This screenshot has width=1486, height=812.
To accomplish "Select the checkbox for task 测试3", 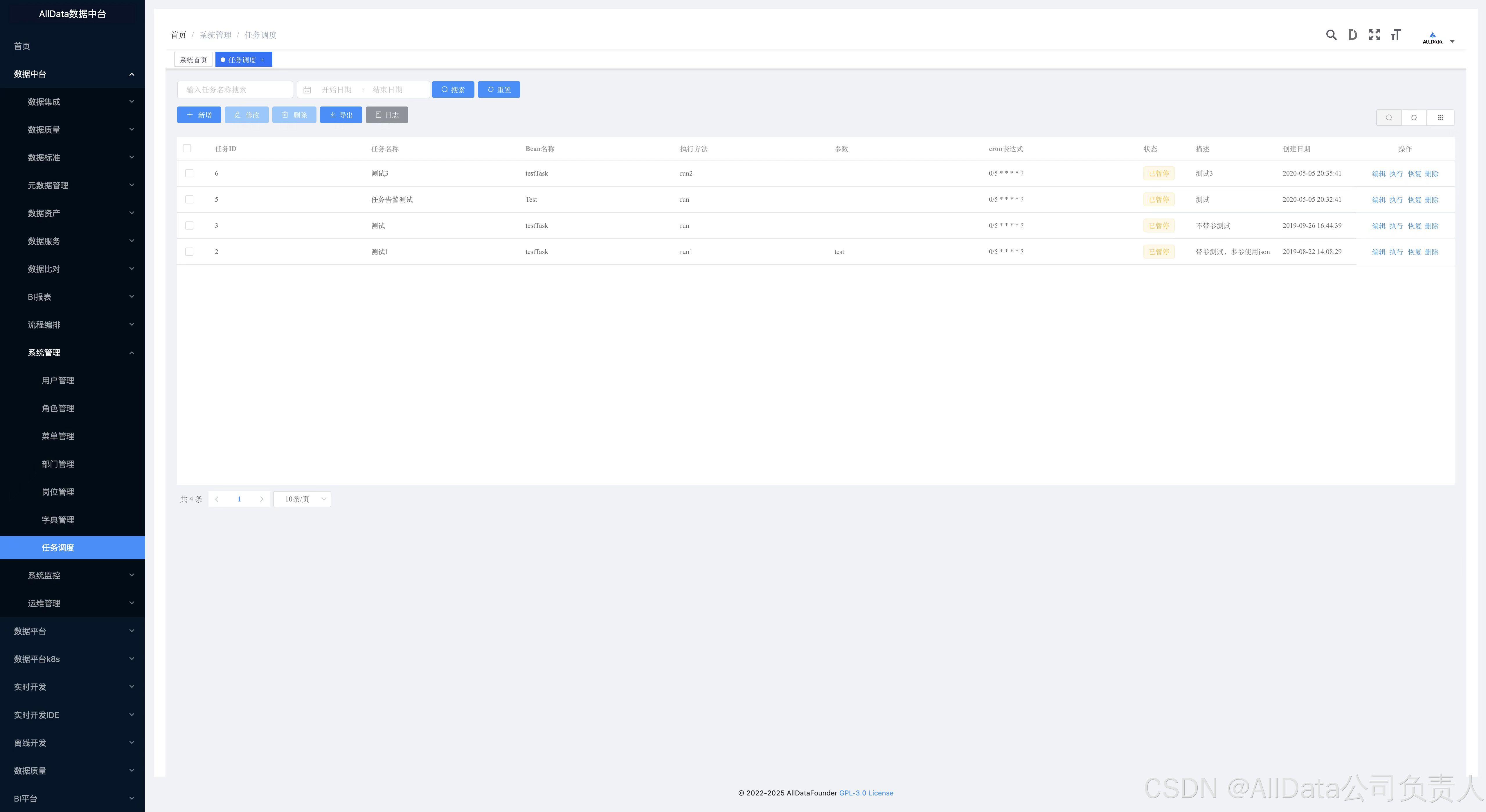I will coord(189,174).
